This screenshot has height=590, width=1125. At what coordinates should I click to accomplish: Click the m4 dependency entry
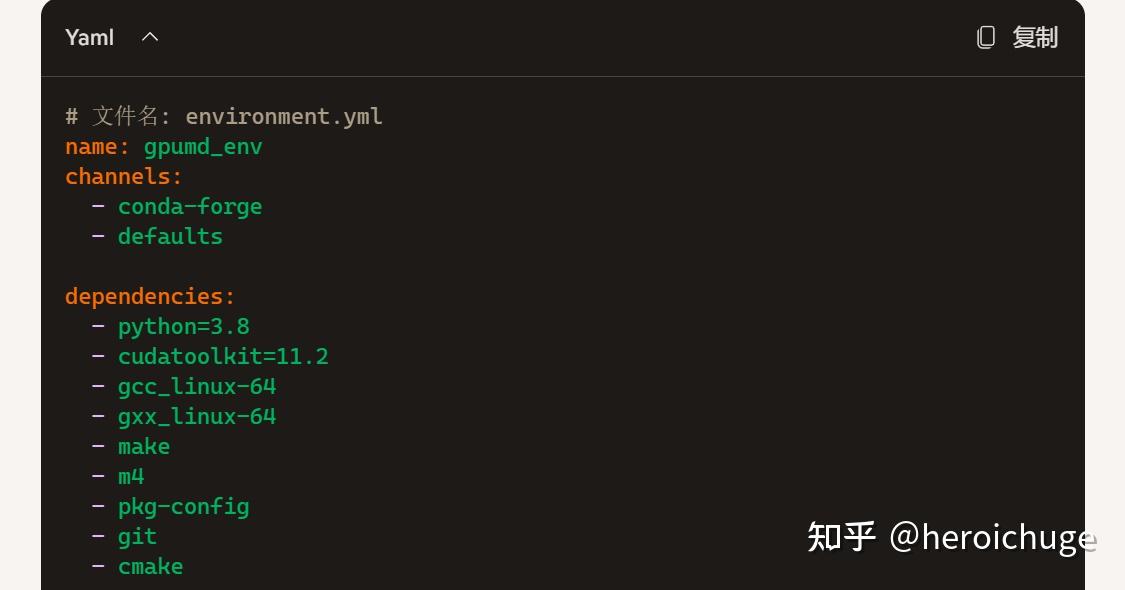pos(131,476)
